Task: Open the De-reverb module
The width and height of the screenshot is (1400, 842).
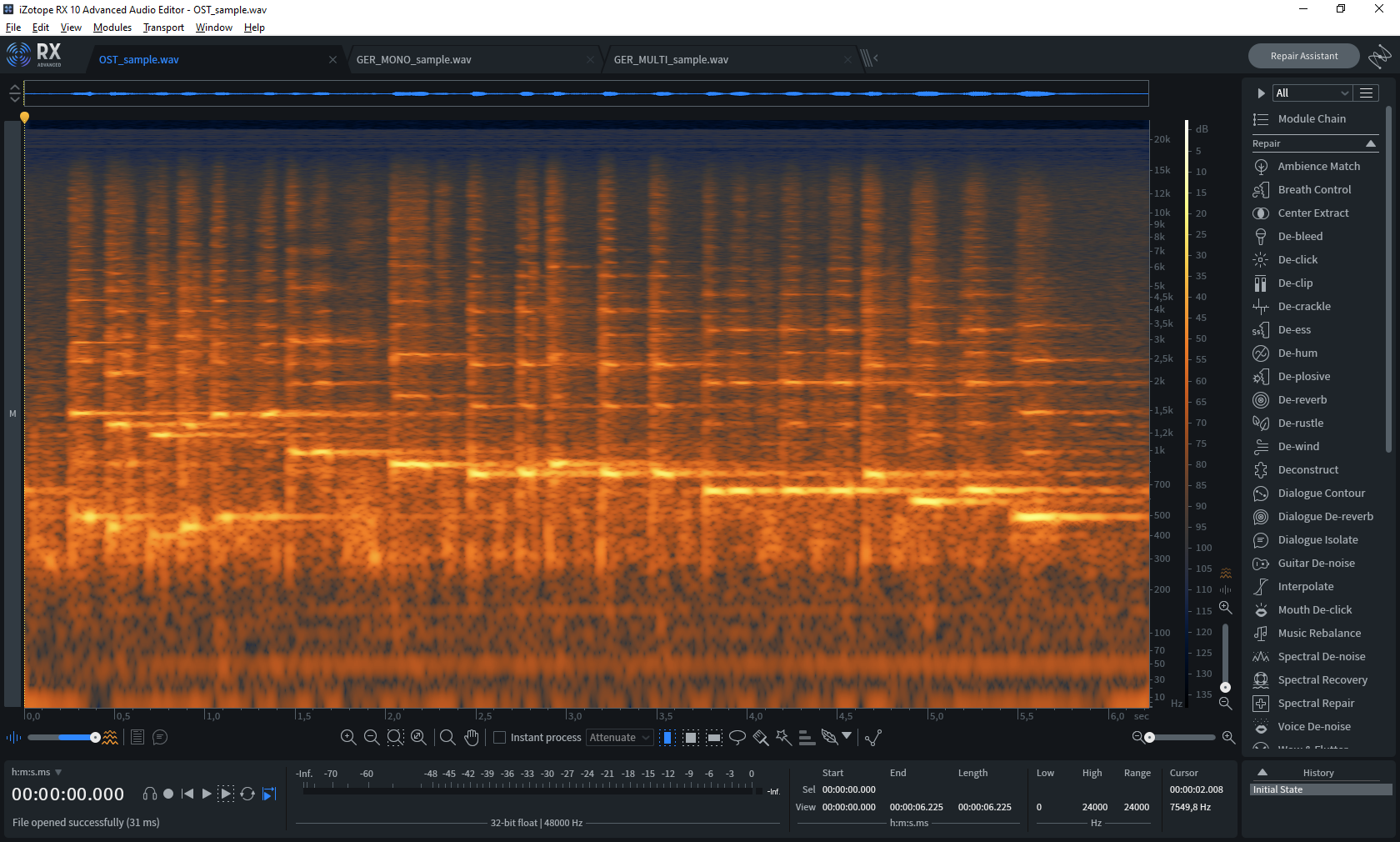Action: (1302, 399)
